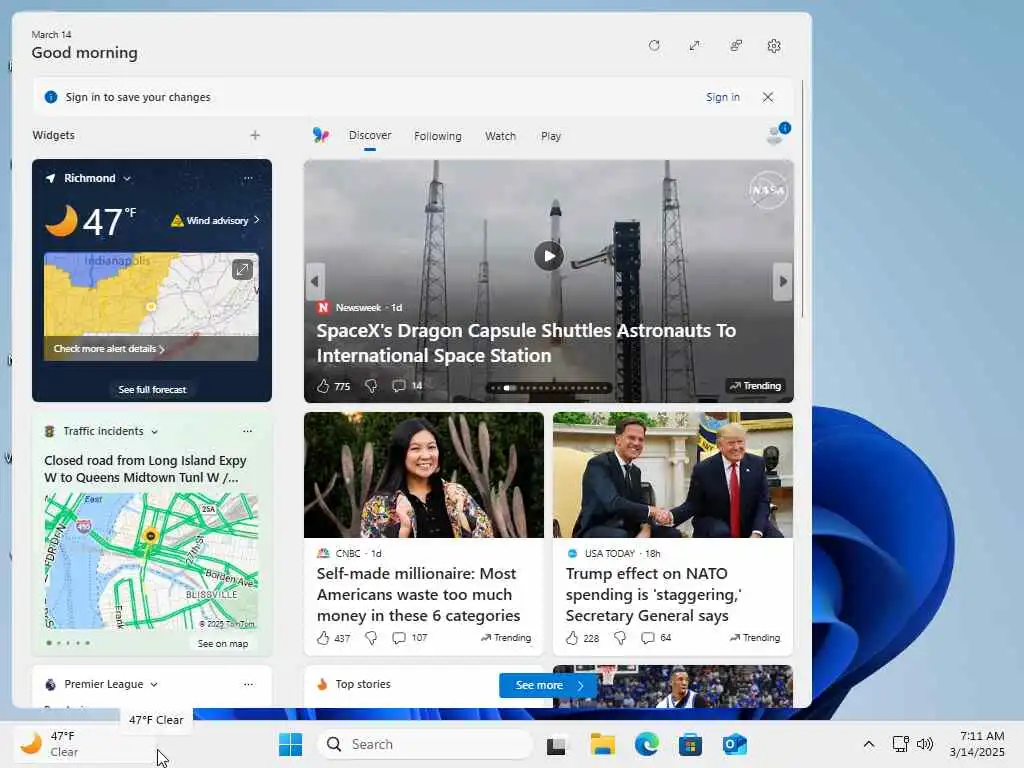Dislike the Self-made millionaire article
Image resolution: width=1024 pixels, height=768 pixels.
371,638
